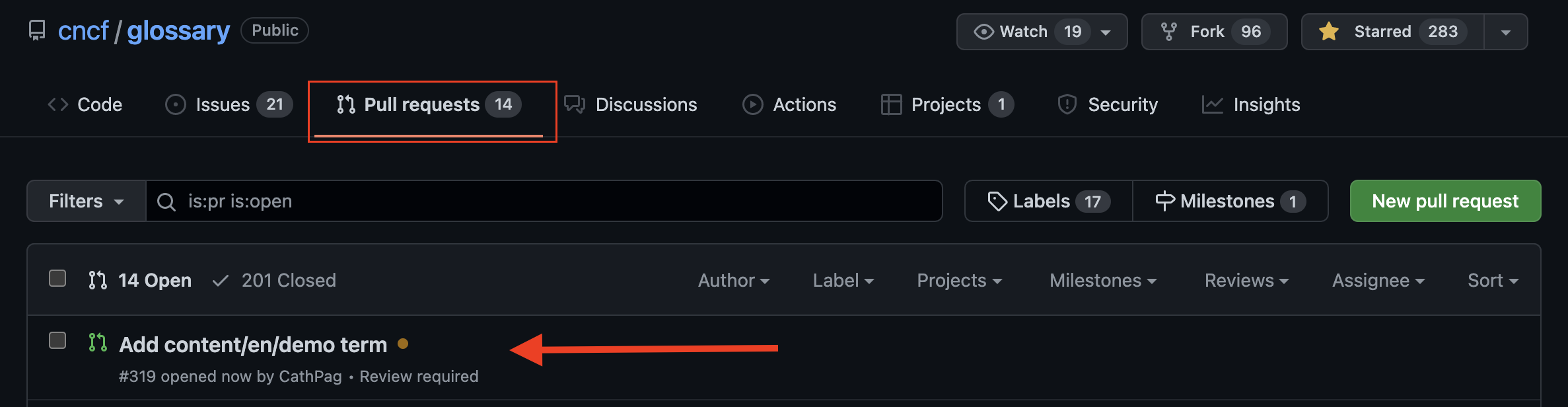This screenshot has width=1568, height=407.
Task: Expand the Sort dropdown
Action: 1493,280
